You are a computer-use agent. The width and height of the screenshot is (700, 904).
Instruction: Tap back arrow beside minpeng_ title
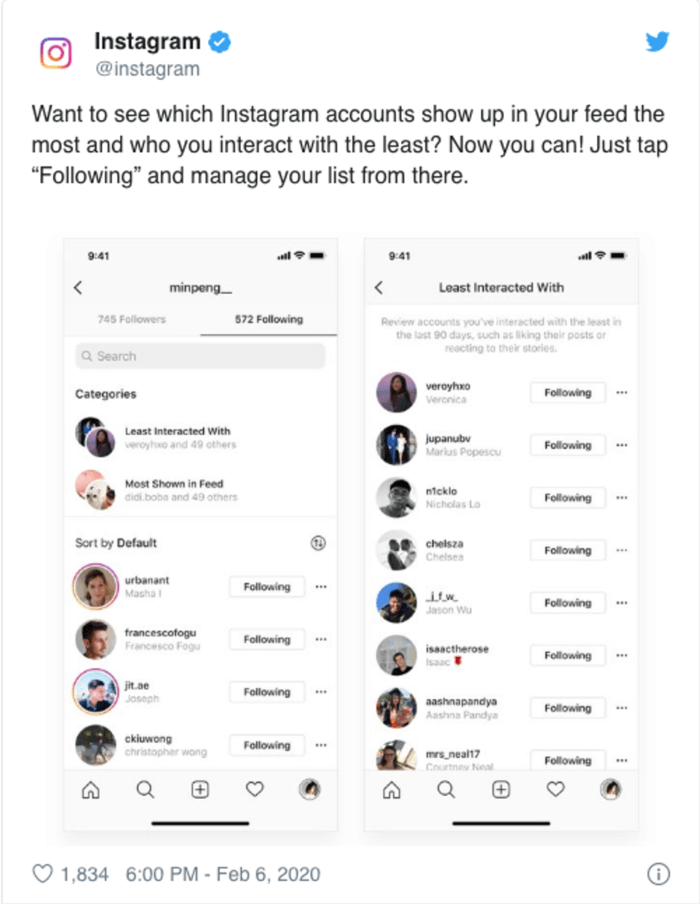pos(78,288)
